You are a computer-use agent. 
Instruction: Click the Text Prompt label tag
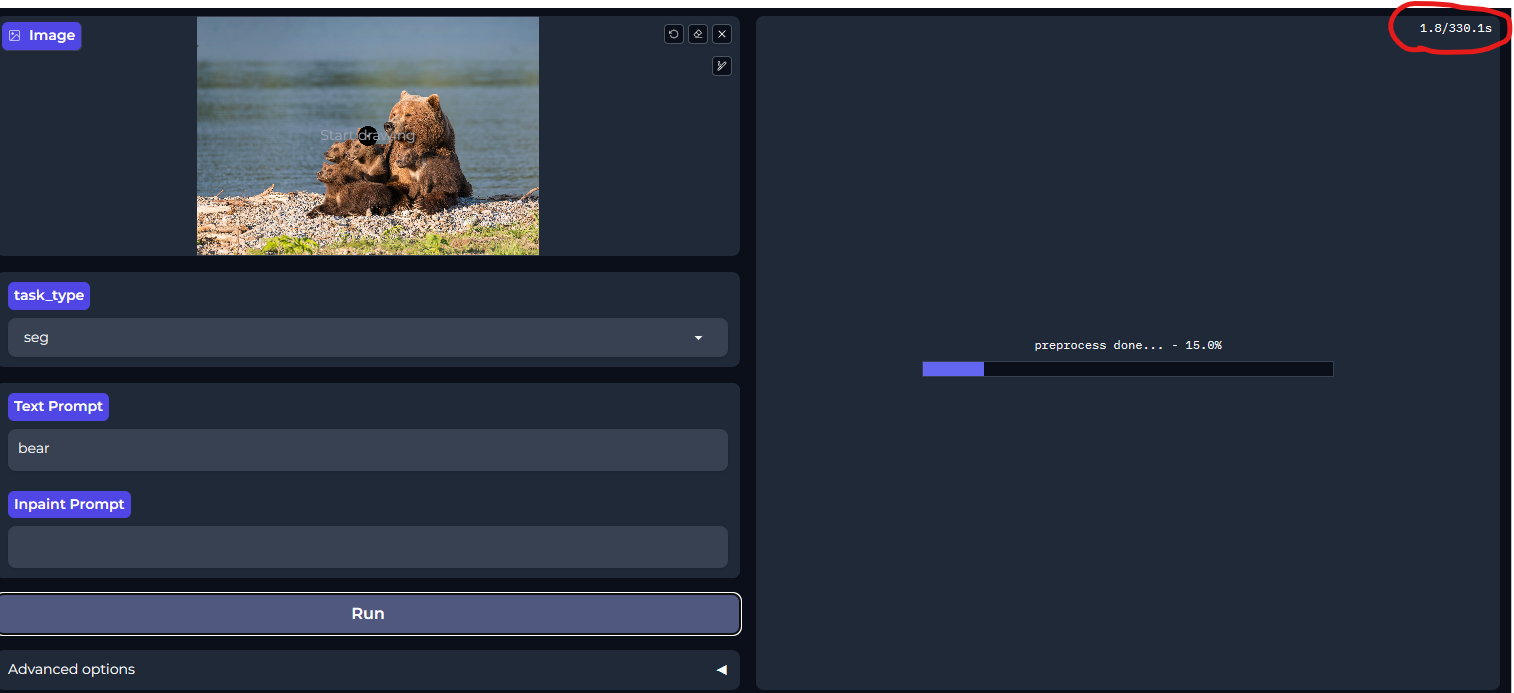click(58, 406)
